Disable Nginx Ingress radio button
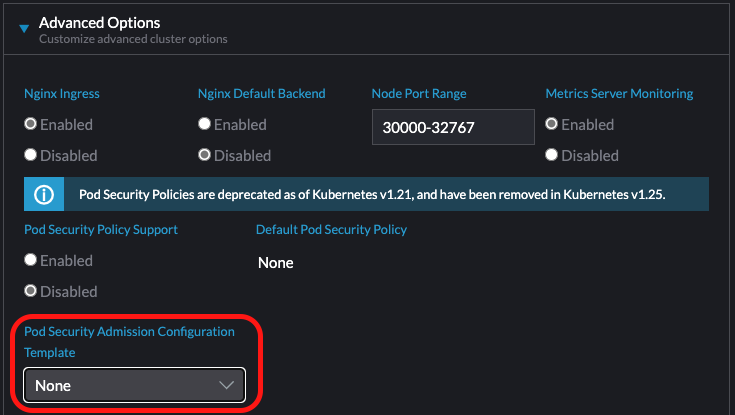This screenshot has height=415, width=735. [x=31, y=155]
